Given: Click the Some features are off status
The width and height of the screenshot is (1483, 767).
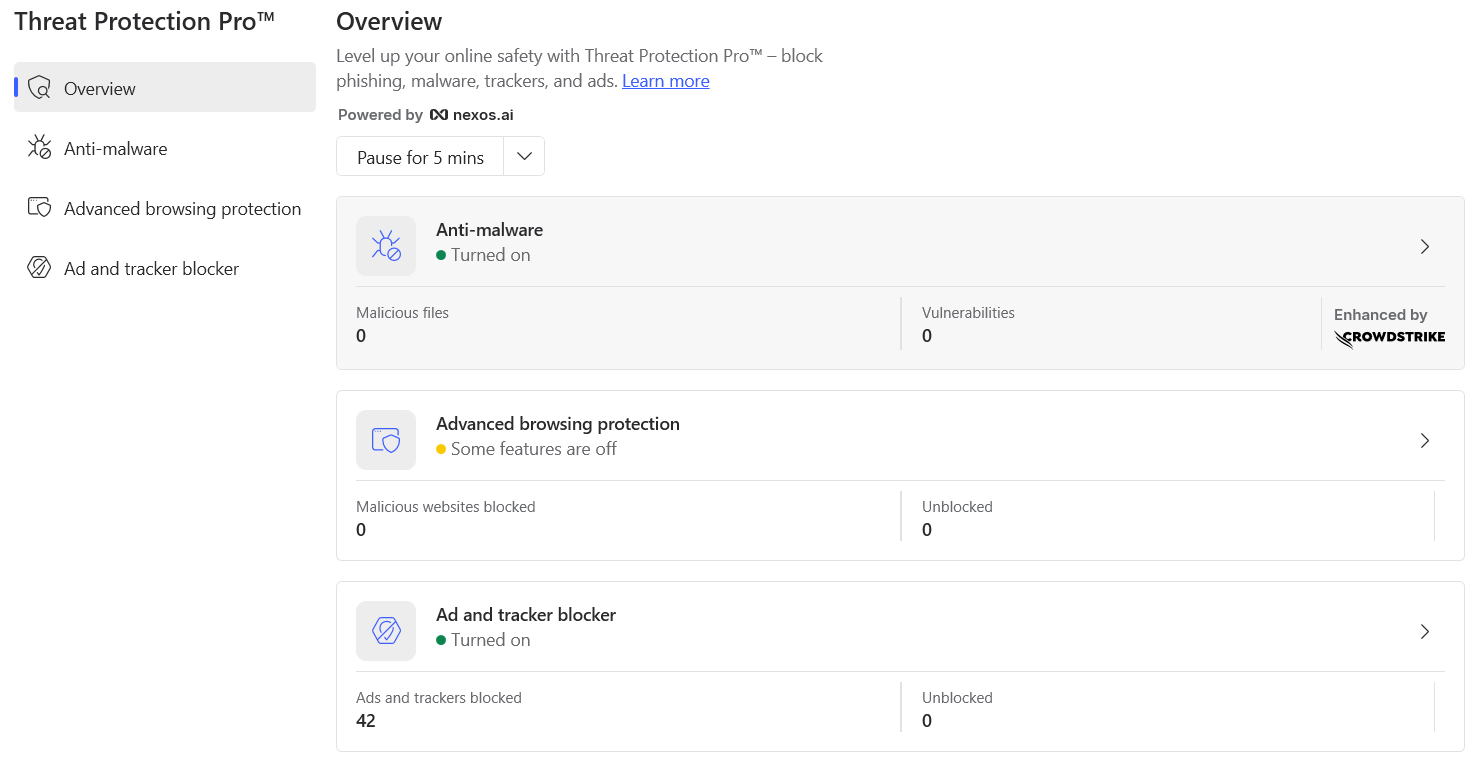Looking at the screenshot, I should click(x=533, y=449).
